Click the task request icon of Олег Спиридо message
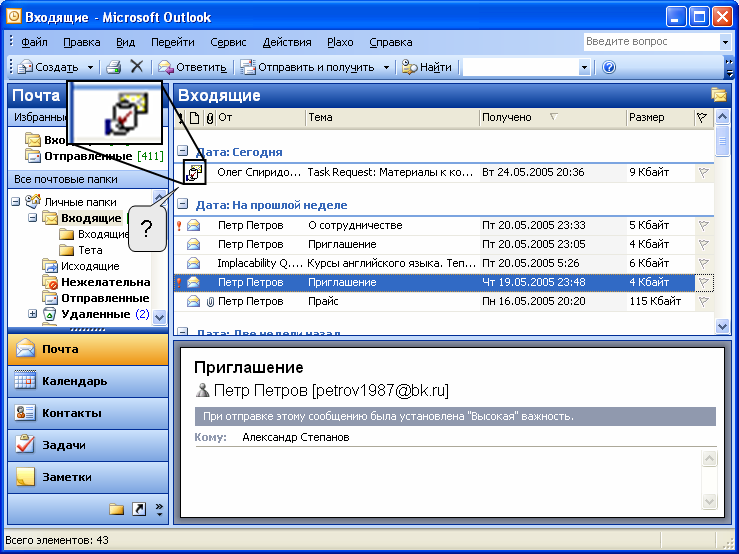 [x=195, y=173]
